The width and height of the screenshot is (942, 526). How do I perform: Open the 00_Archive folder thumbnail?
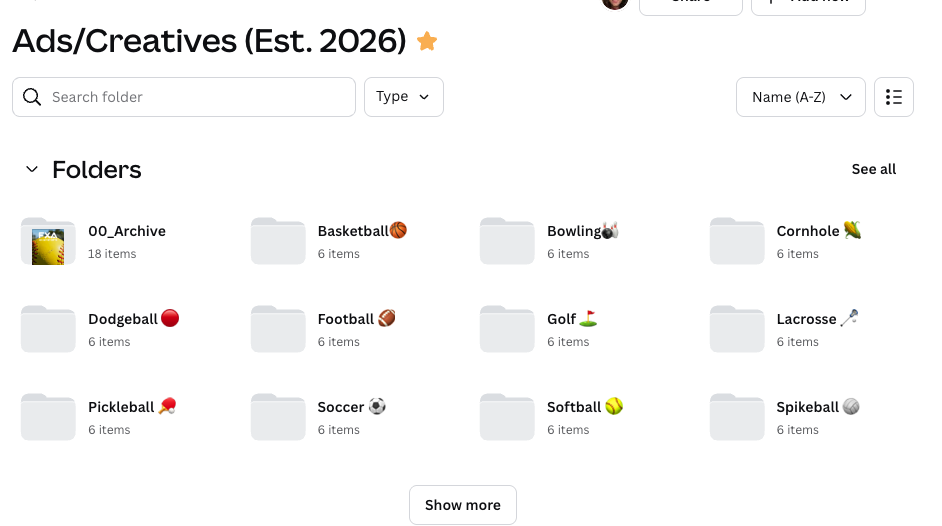pyautogui.click(x=48, y=242)
